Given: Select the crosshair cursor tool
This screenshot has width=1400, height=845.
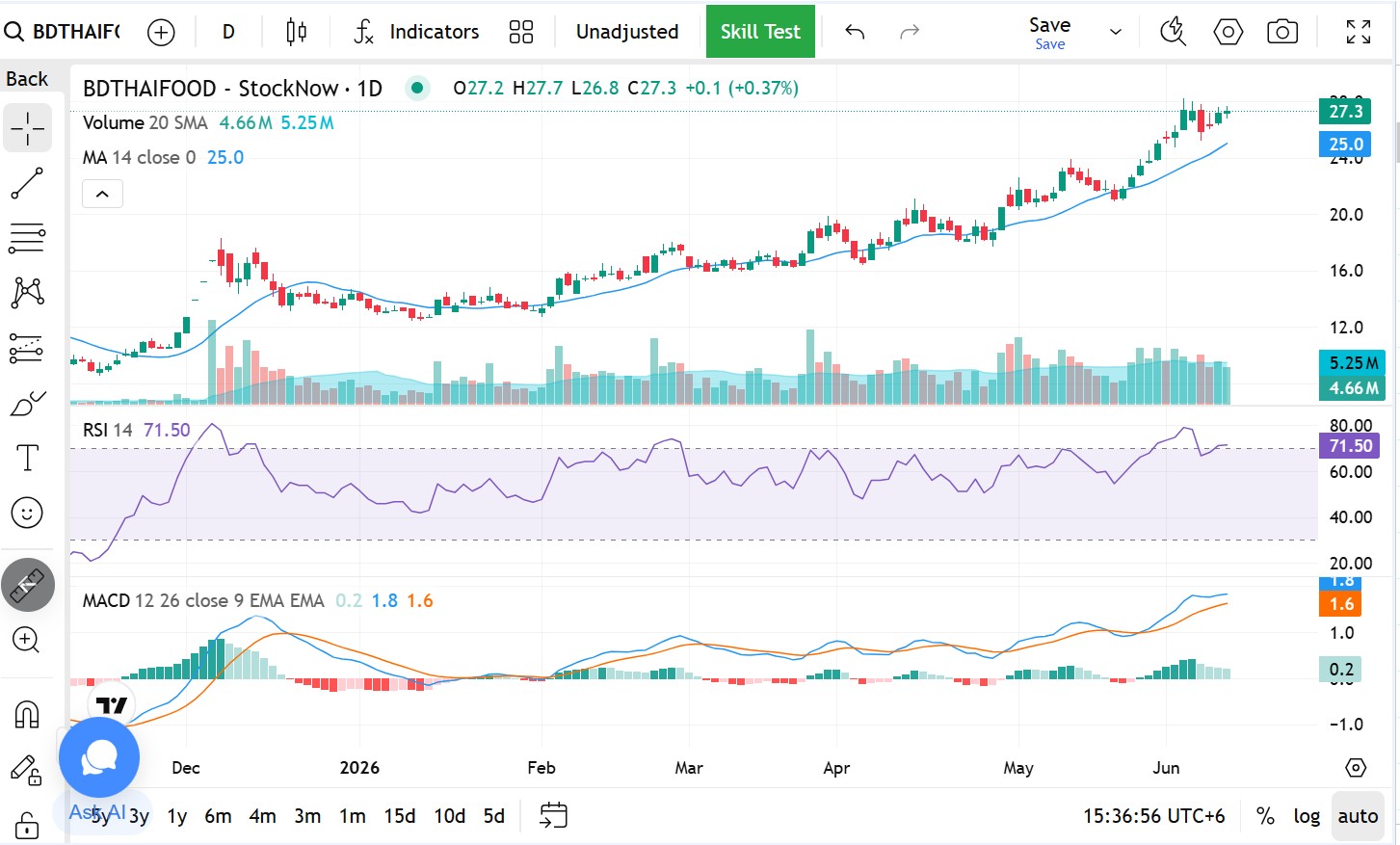Looking at the screenshot, I should click(27, 128).
